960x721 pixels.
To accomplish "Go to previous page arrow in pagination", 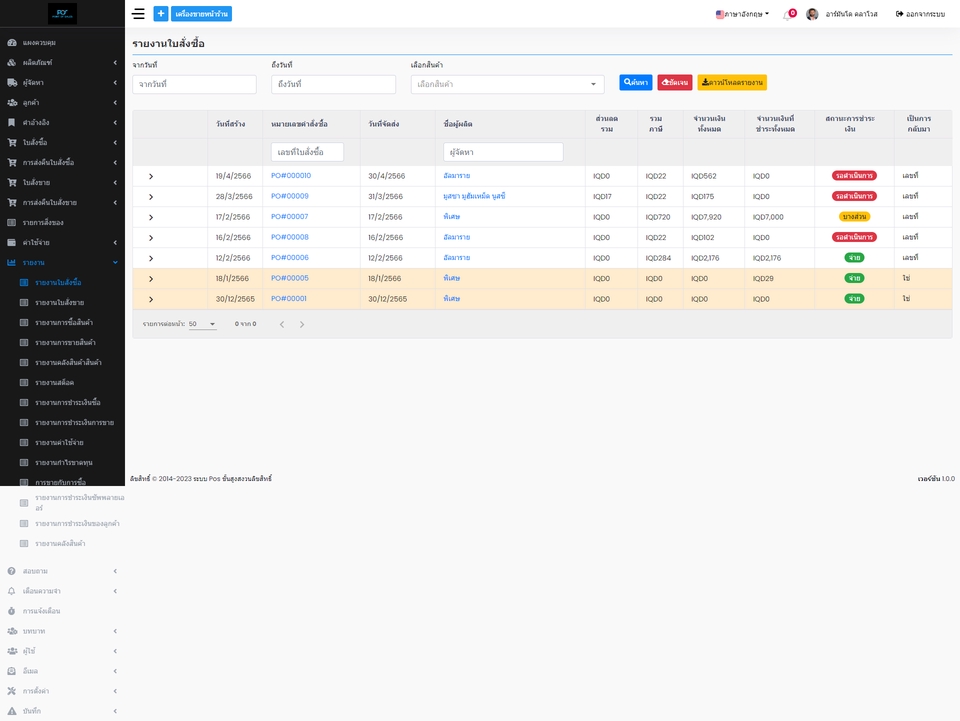I will pos(282,324).
